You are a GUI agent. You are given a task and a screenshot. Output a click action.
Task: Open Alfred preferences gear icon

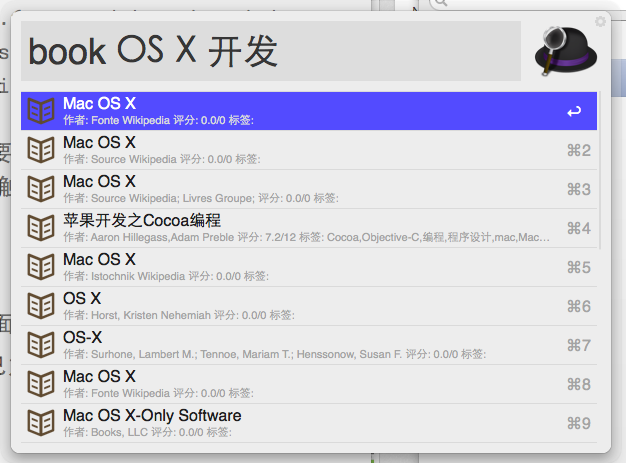pyautogui.click(x=600, y=21)
